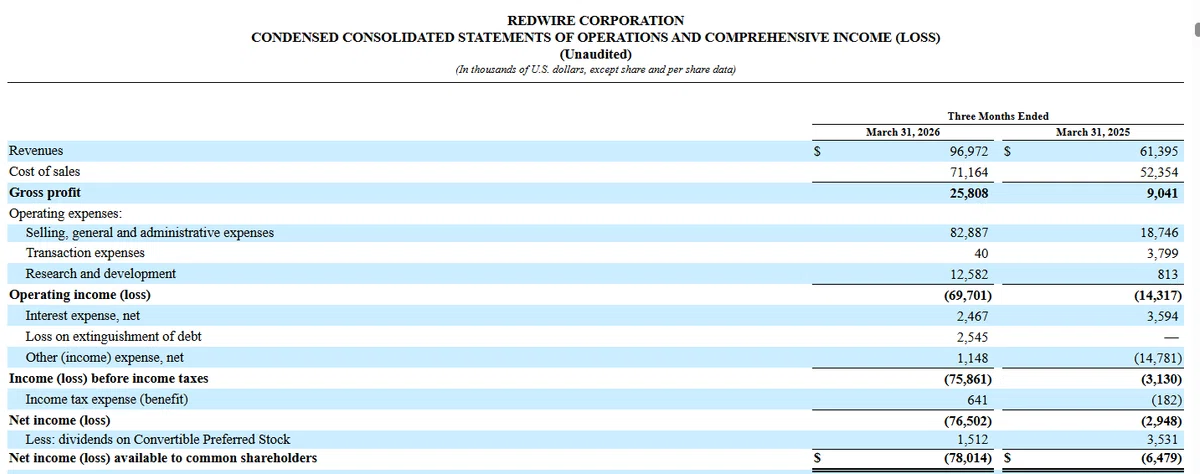Click cost of sales value 71,164

pos(969,172)
